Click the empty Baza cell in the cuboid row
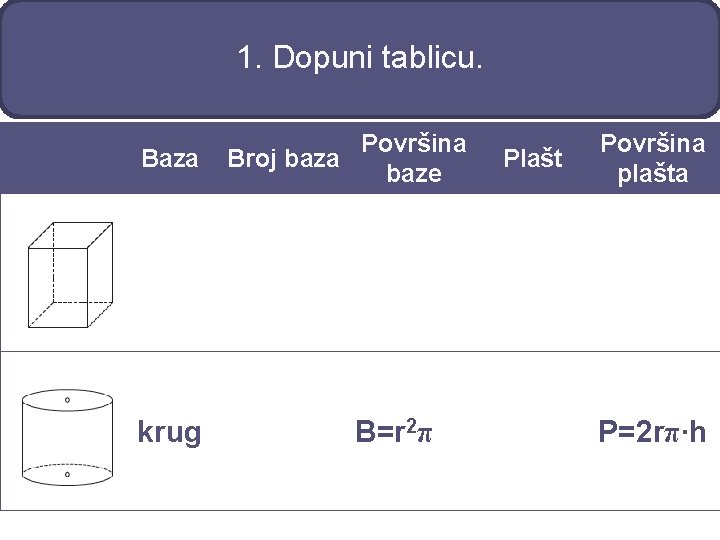720x540 pixels. tap(170, 272)
